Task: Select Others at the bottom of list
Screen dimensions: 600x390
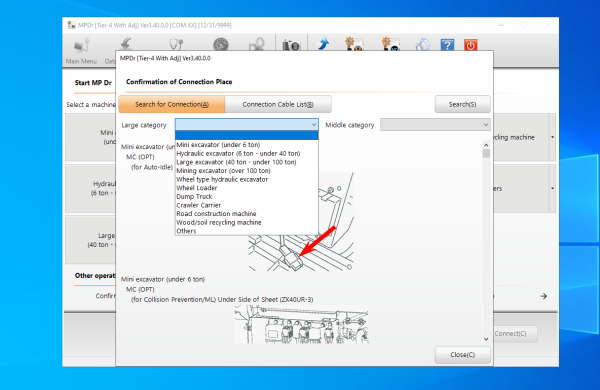Action: click(186, 231)
